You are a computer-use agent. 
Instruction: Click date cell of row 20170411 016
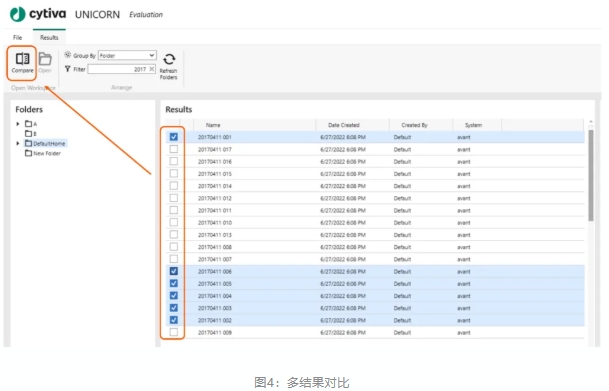pos(343,162)
